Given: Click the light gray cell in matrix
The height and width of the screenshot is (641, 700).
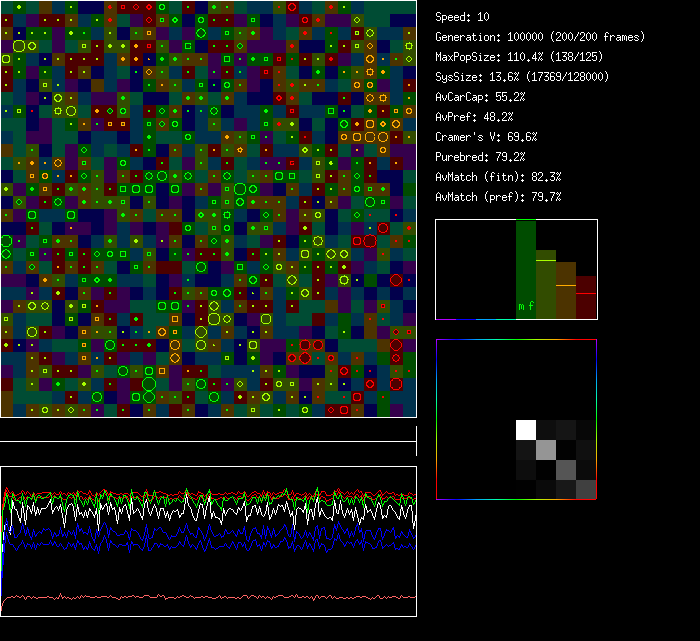Looking at the screenshot, I should coord(546,450).
